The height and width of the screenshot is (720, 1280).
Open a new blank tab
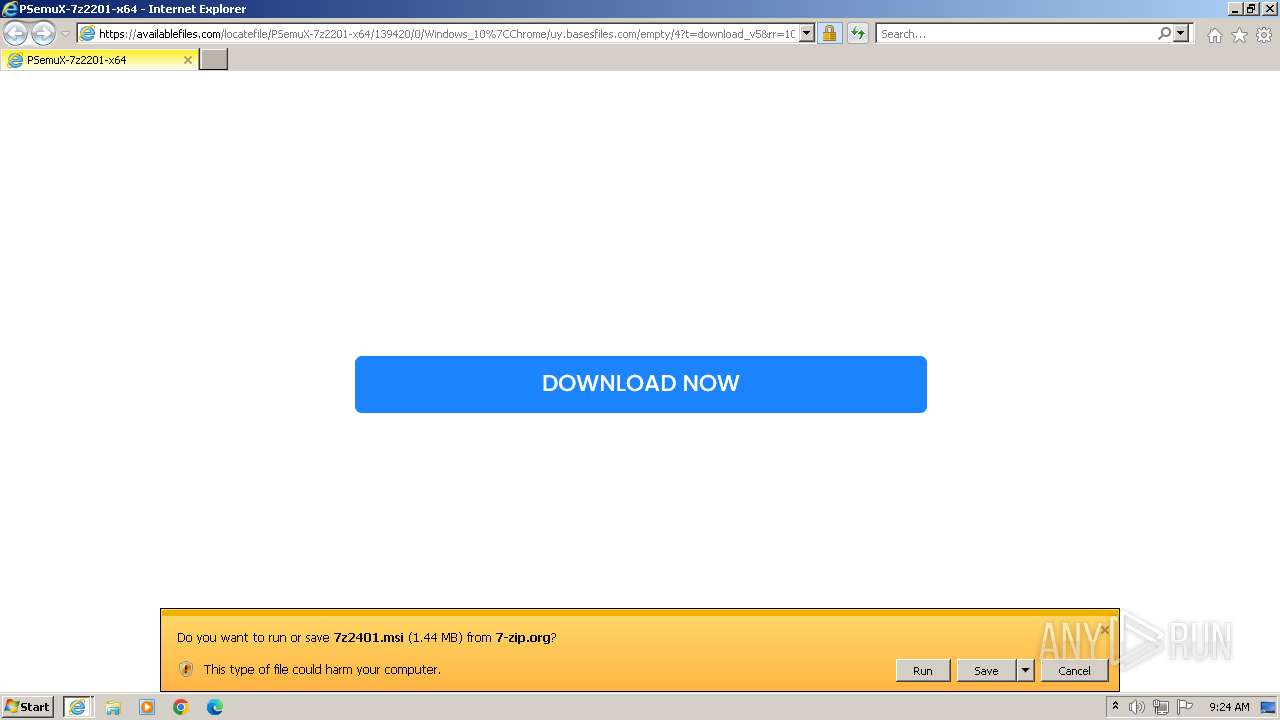point(214,60)
